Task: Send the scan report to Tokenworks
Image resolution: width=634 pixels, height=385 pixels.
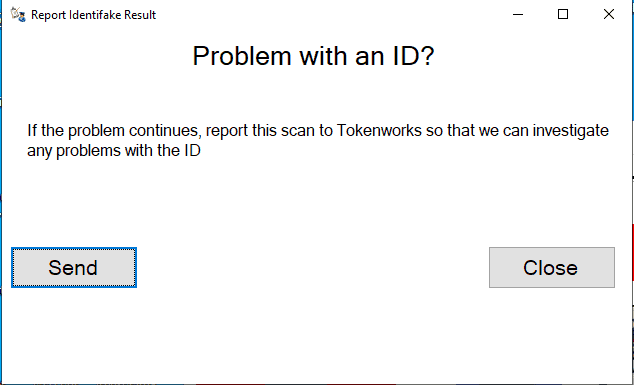Action: pos(74,268)
